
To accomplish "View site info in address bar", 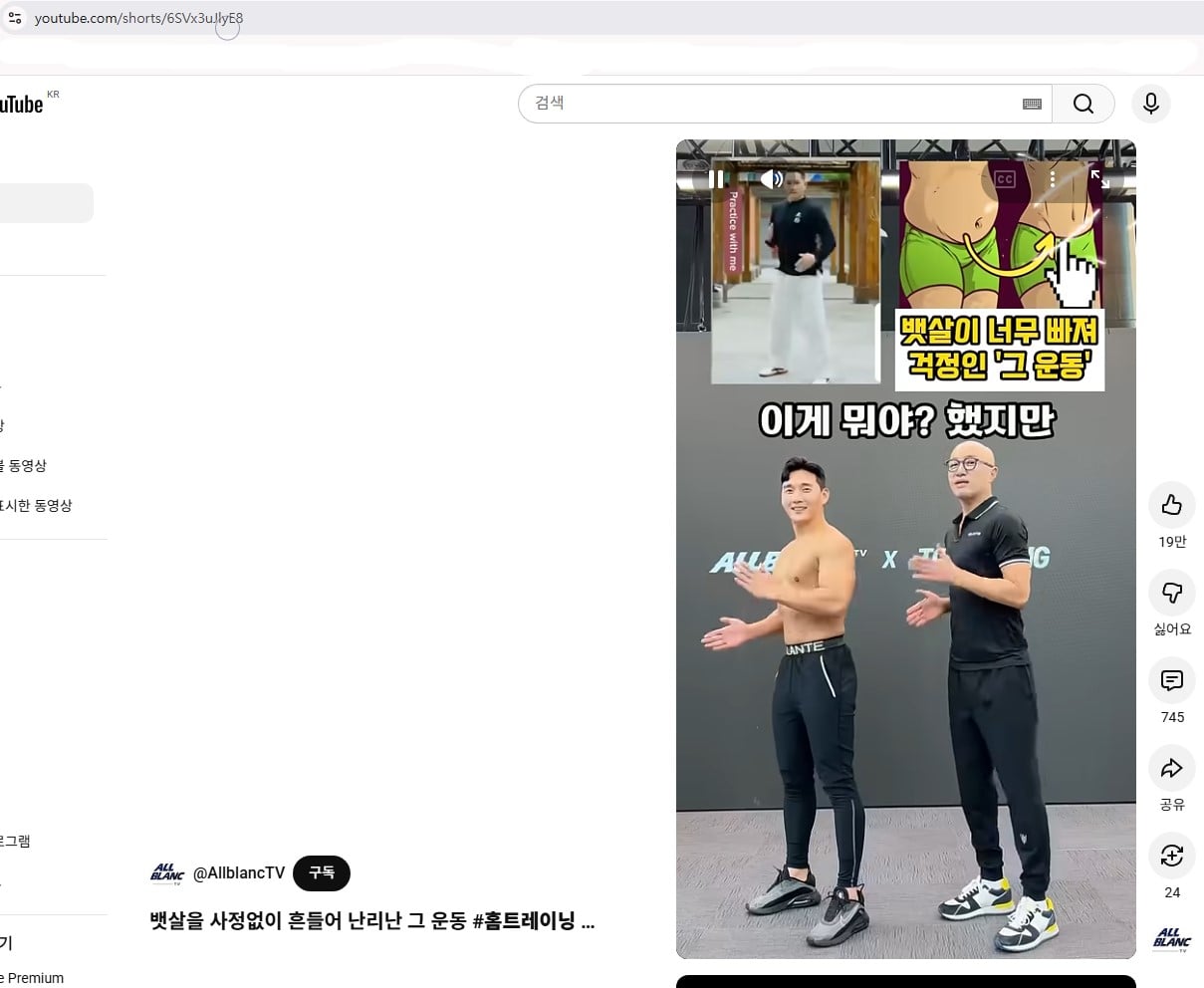I will tap(15, 18).
